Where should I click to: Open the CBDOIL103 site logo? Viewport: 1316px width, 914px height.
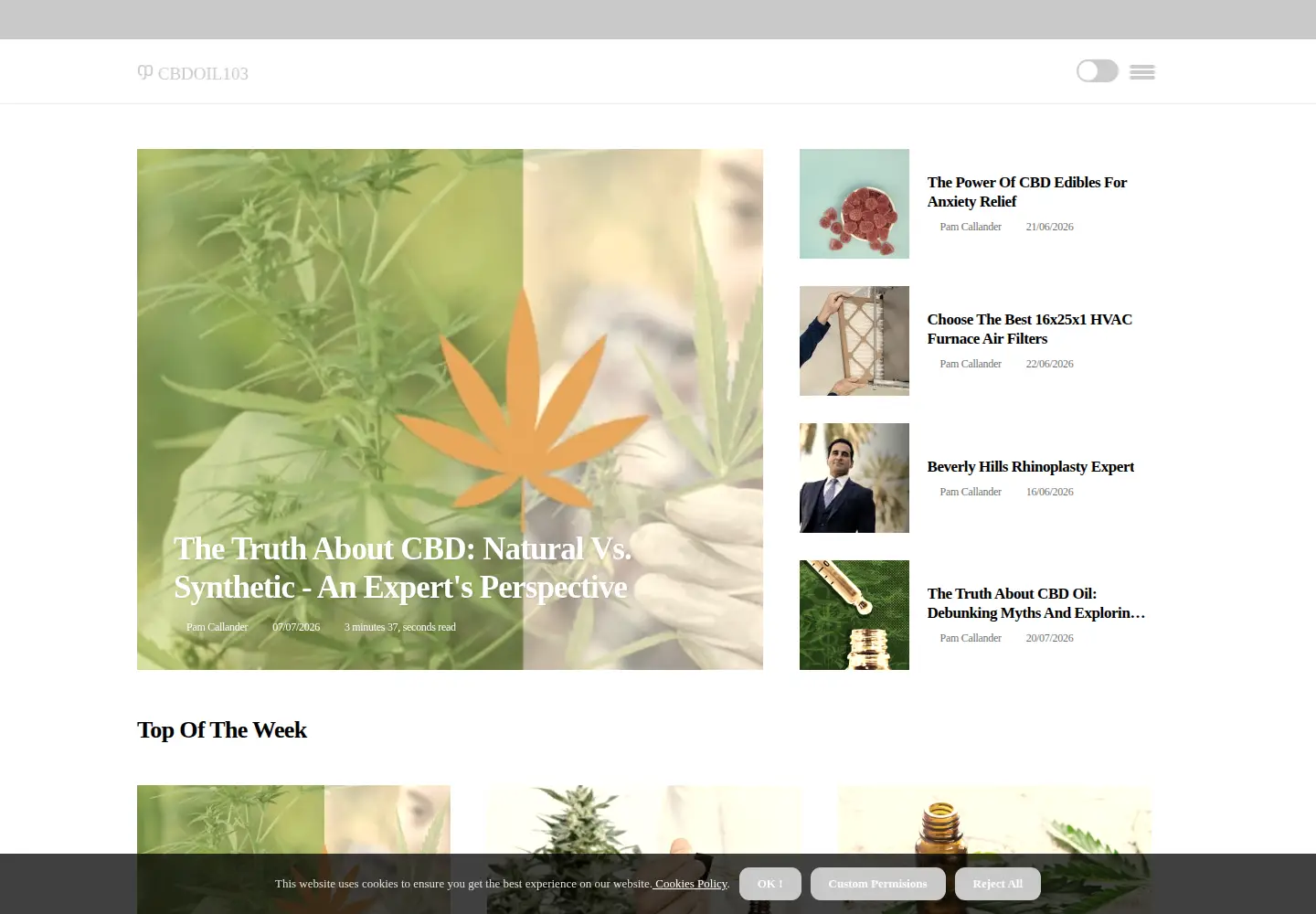(x=193, y=73)
